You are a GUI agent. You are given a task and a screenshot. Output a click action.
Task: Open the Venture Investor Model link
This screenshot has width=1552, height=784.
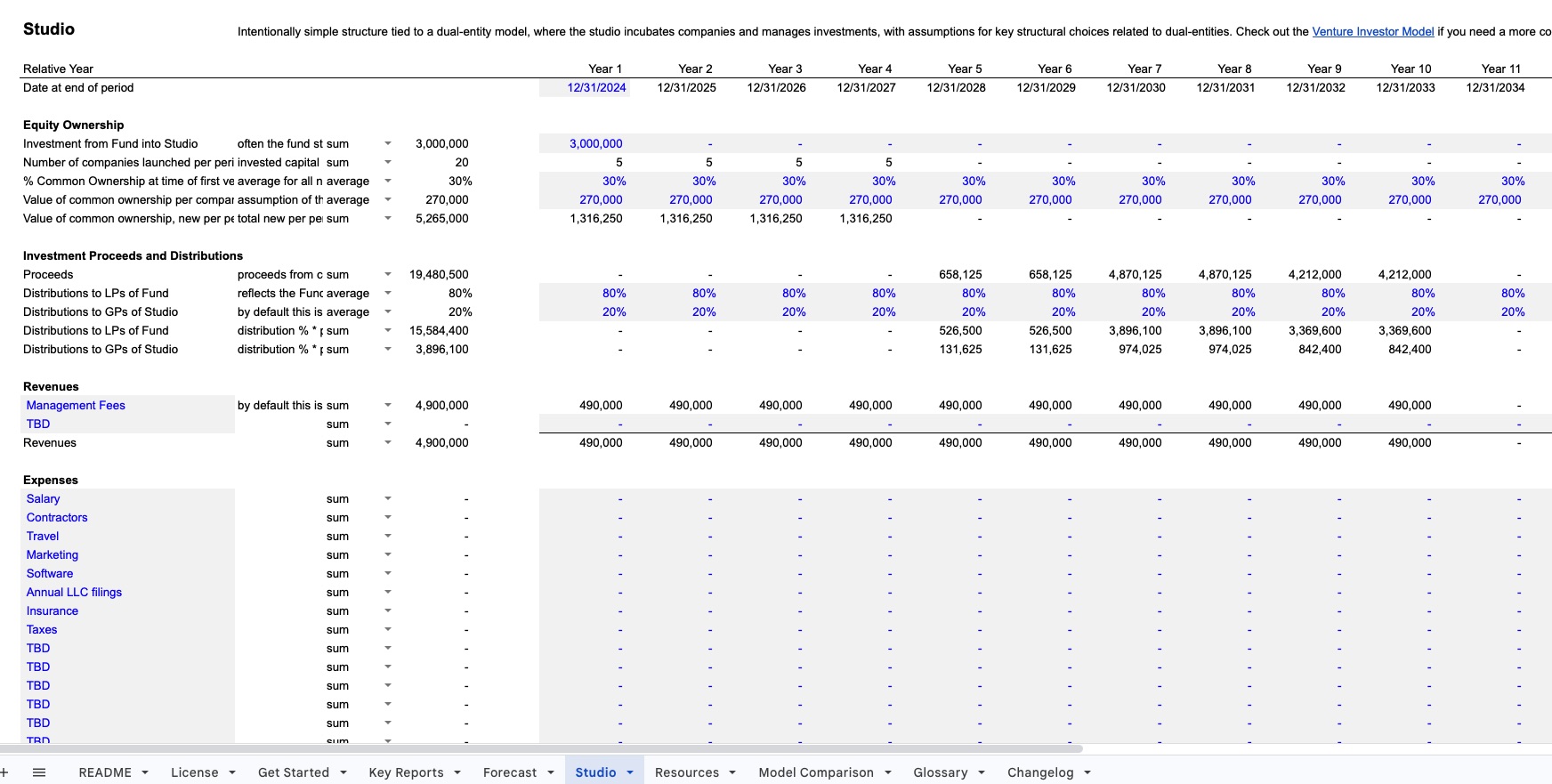pos(1372,31)
